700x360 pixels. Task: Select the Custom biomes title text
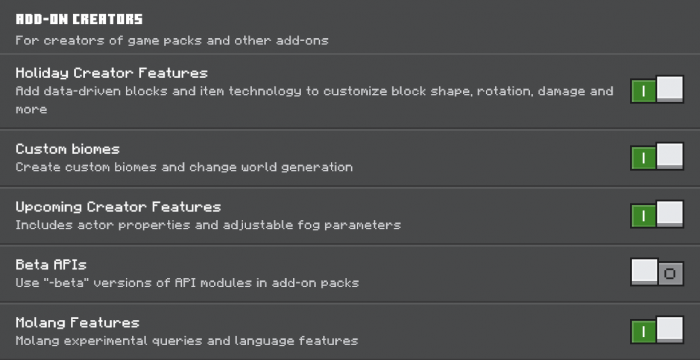tap(67, 149)
